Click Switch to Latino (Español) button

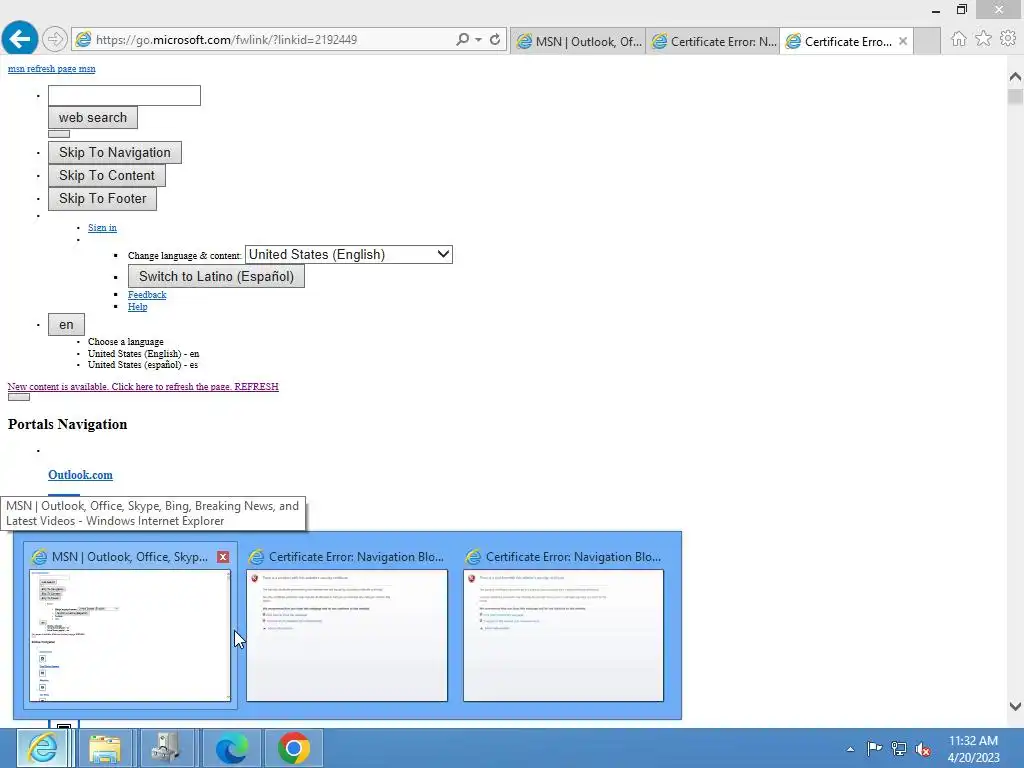tap(216, 276)
